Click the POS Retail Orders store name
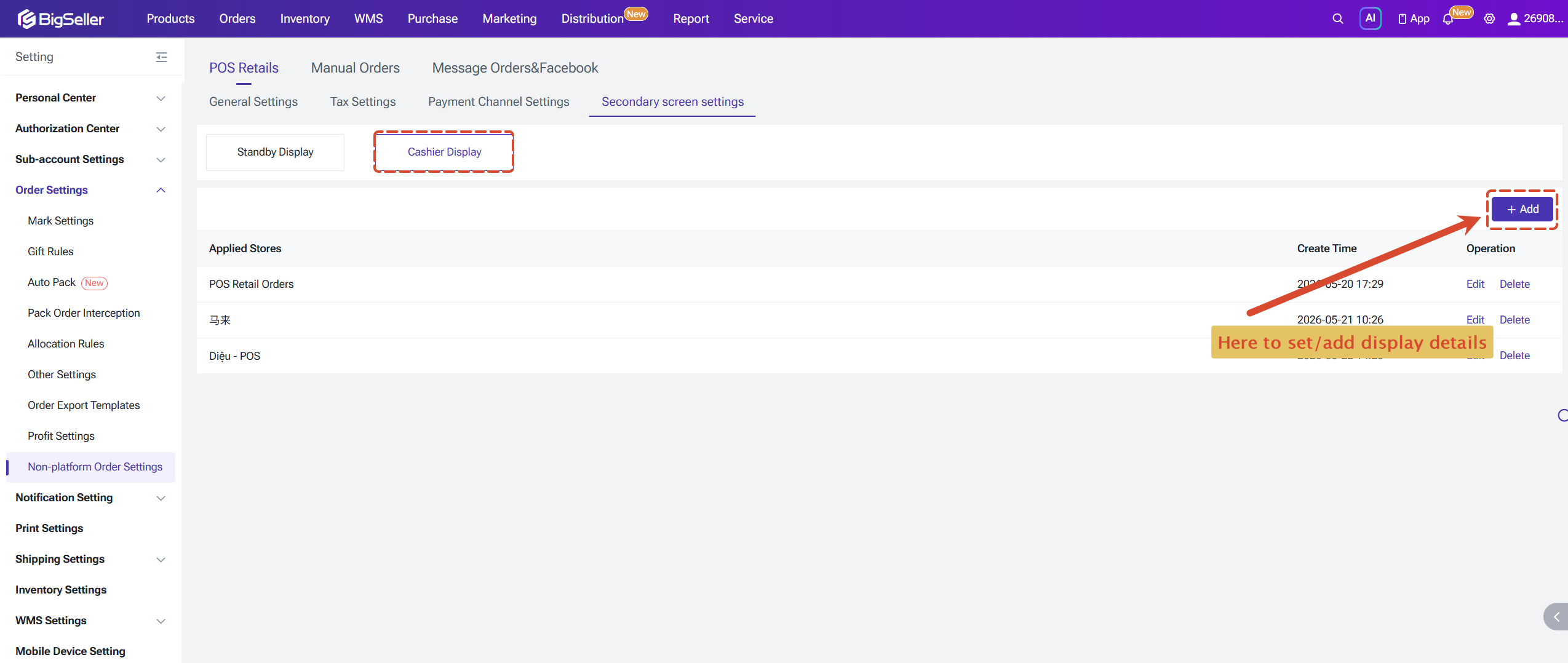The width and height of the screenshot is (1568, 663). pos(251,284)
